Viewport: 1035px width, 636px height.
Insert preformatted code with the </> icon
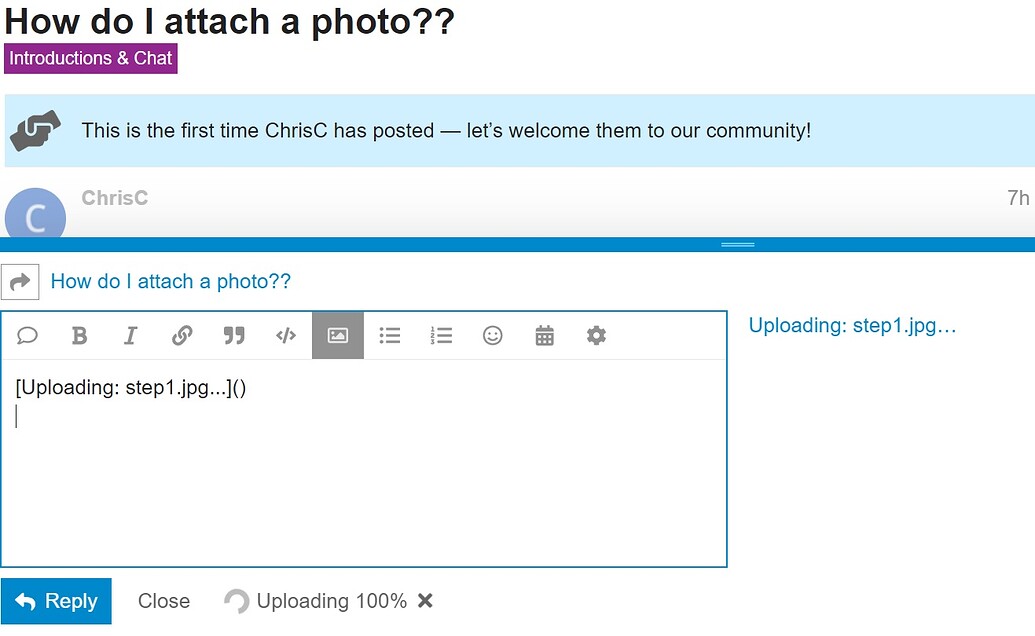pos(286,336)
